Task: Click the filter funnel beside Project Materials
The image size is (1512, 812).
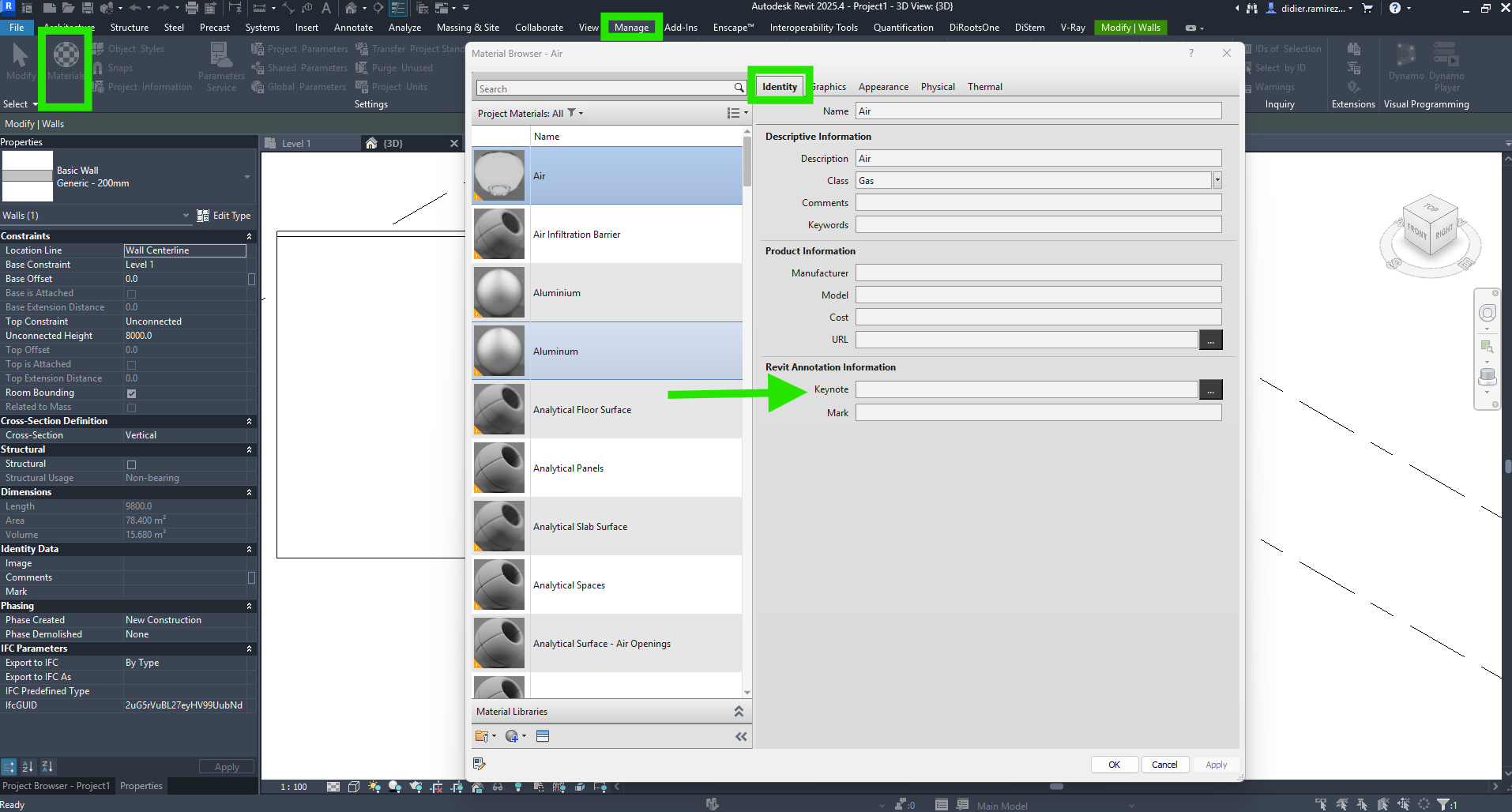Action: point(572,113)
